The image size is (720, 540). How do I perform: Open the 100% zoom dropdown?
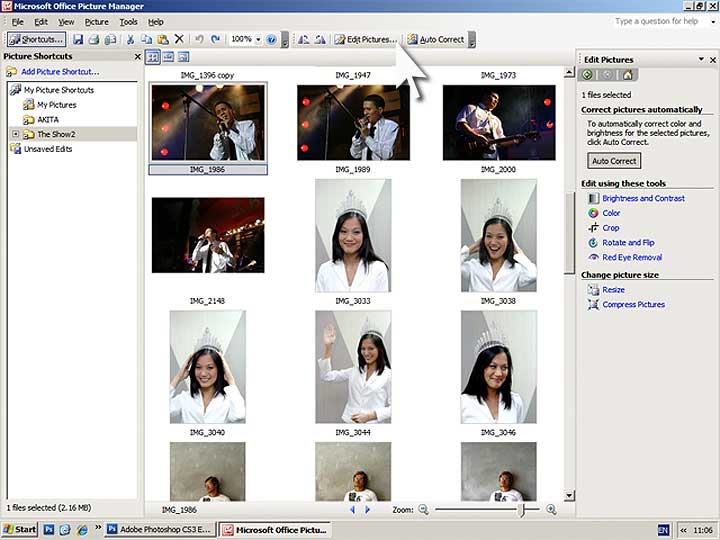point(258,39)
